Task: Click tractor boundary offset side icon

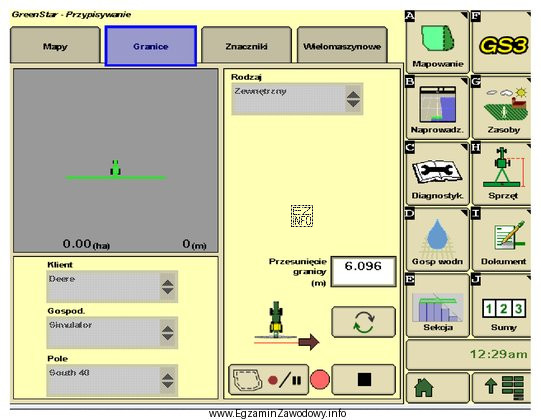Action: click(x=286, y=325)
